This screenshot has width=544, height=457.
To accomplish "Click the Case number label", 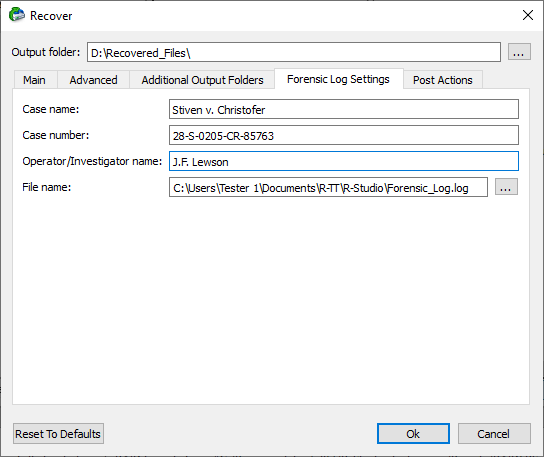I will 56,135.
